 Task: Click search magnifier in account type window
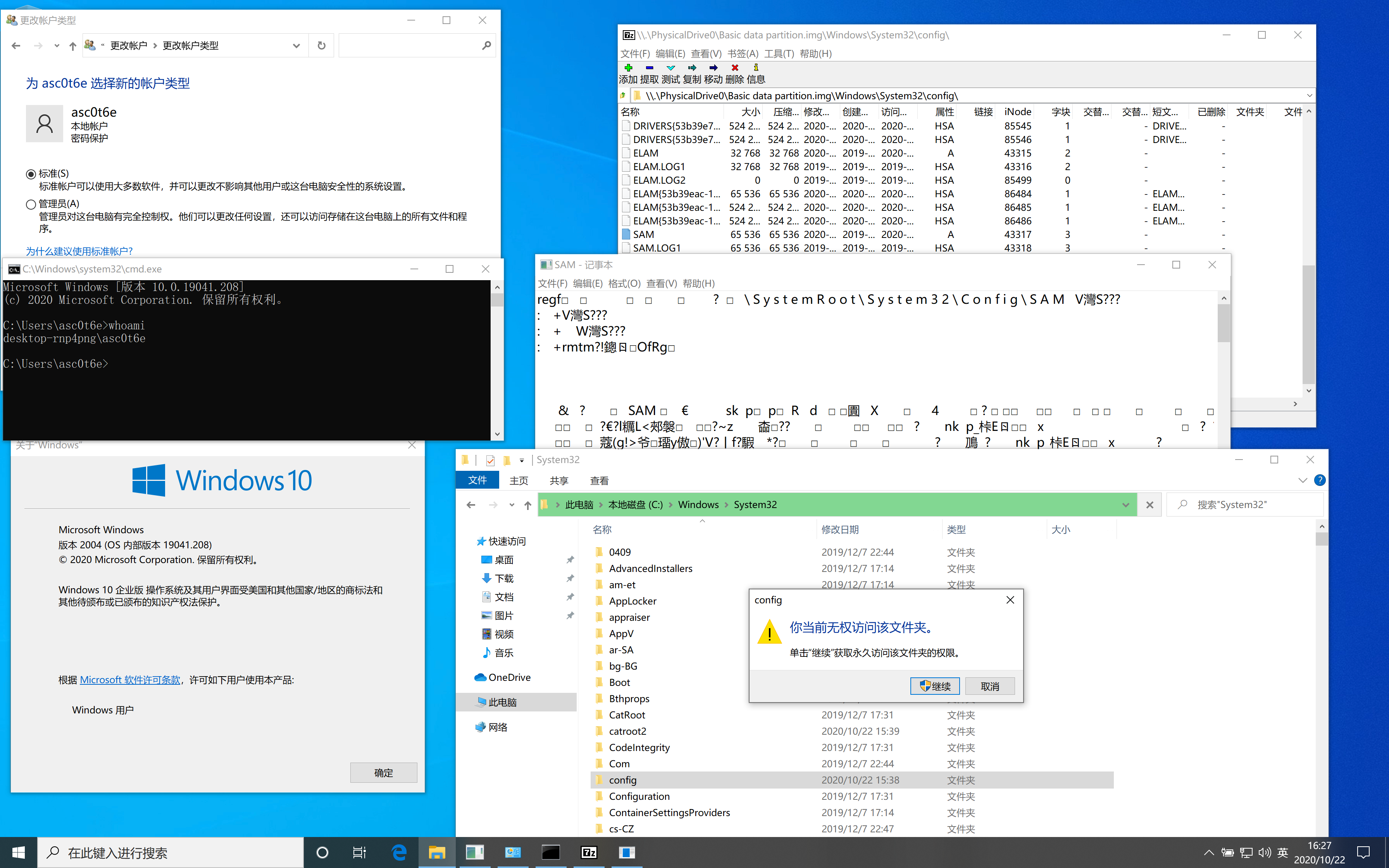coord(486,45)
